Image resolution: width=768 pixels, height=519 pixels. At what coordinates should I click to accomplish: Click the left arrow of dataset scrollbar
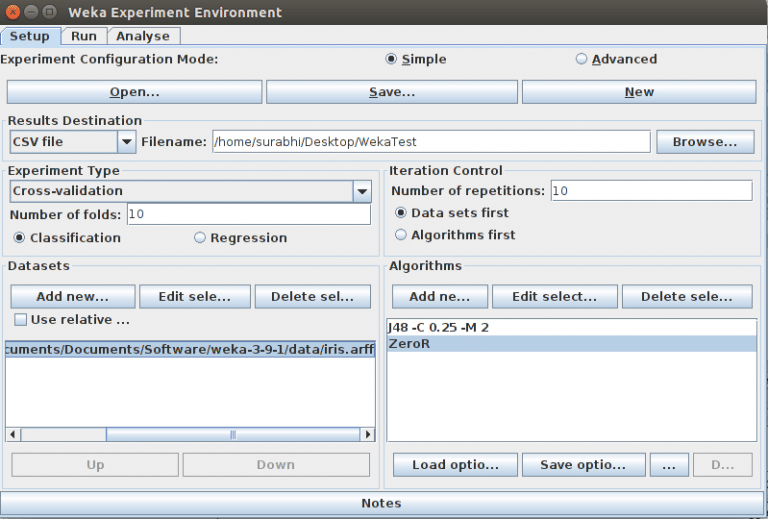12,435
